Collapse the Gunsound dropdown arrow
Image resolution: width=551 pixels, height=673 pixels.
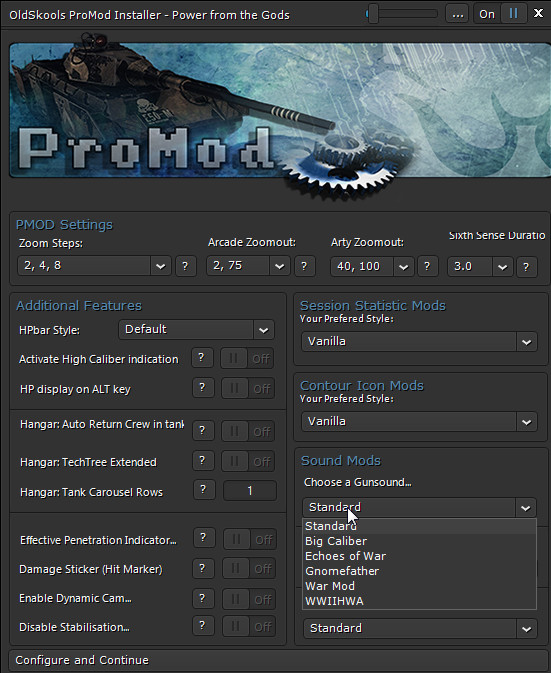pyautogui.click(x=526, y=508)
